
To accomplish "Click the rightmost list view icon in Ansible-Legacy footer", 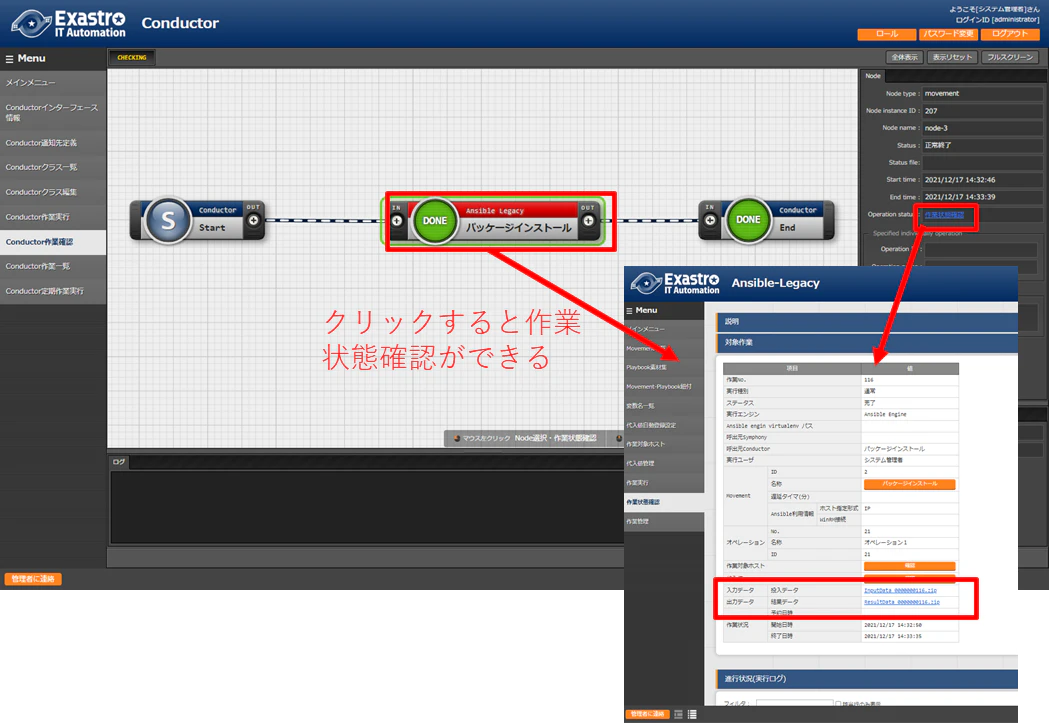I will pyautogui.click(x=692, y=715).
